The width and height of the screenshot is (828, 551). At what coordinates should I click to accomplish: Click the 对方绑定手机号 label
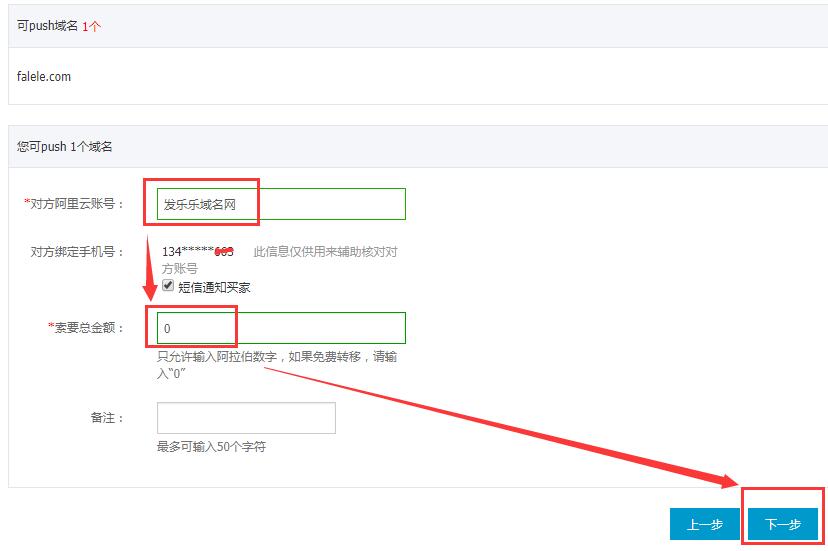[x=78, y=252]
